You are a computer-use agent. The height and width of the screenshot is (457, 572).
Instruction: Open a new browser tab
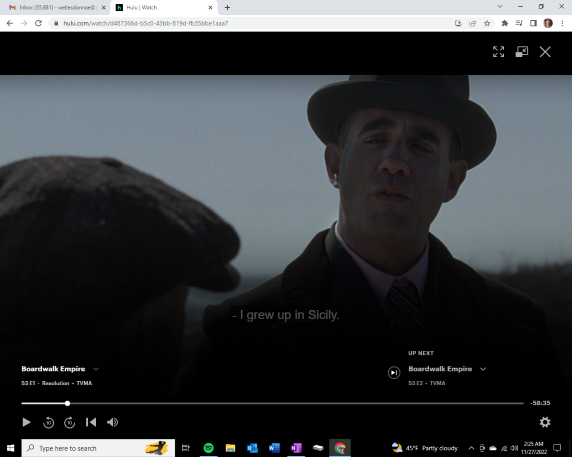[x=227, y=7]
